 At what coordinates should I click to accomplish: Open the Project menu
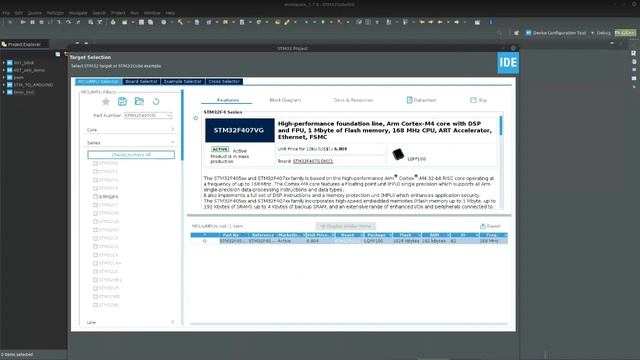118,13
